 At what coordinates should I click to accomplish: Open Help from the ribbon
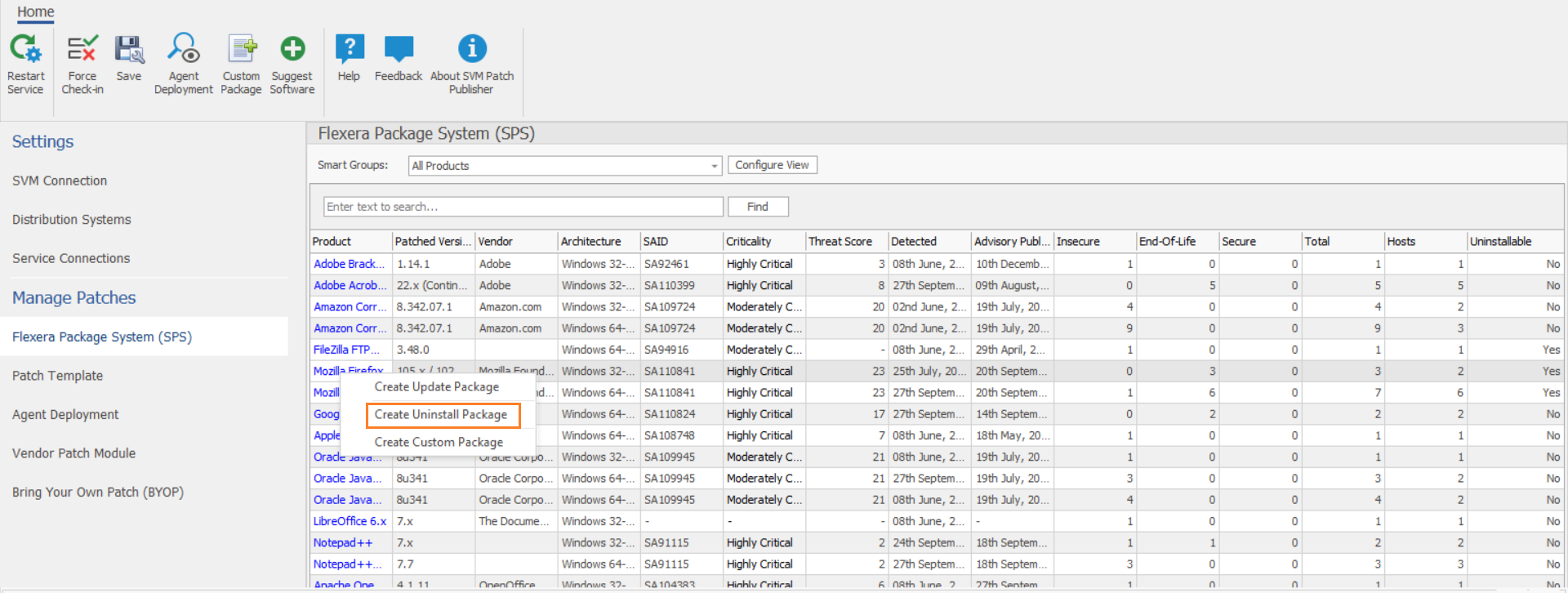click(349, 51)
